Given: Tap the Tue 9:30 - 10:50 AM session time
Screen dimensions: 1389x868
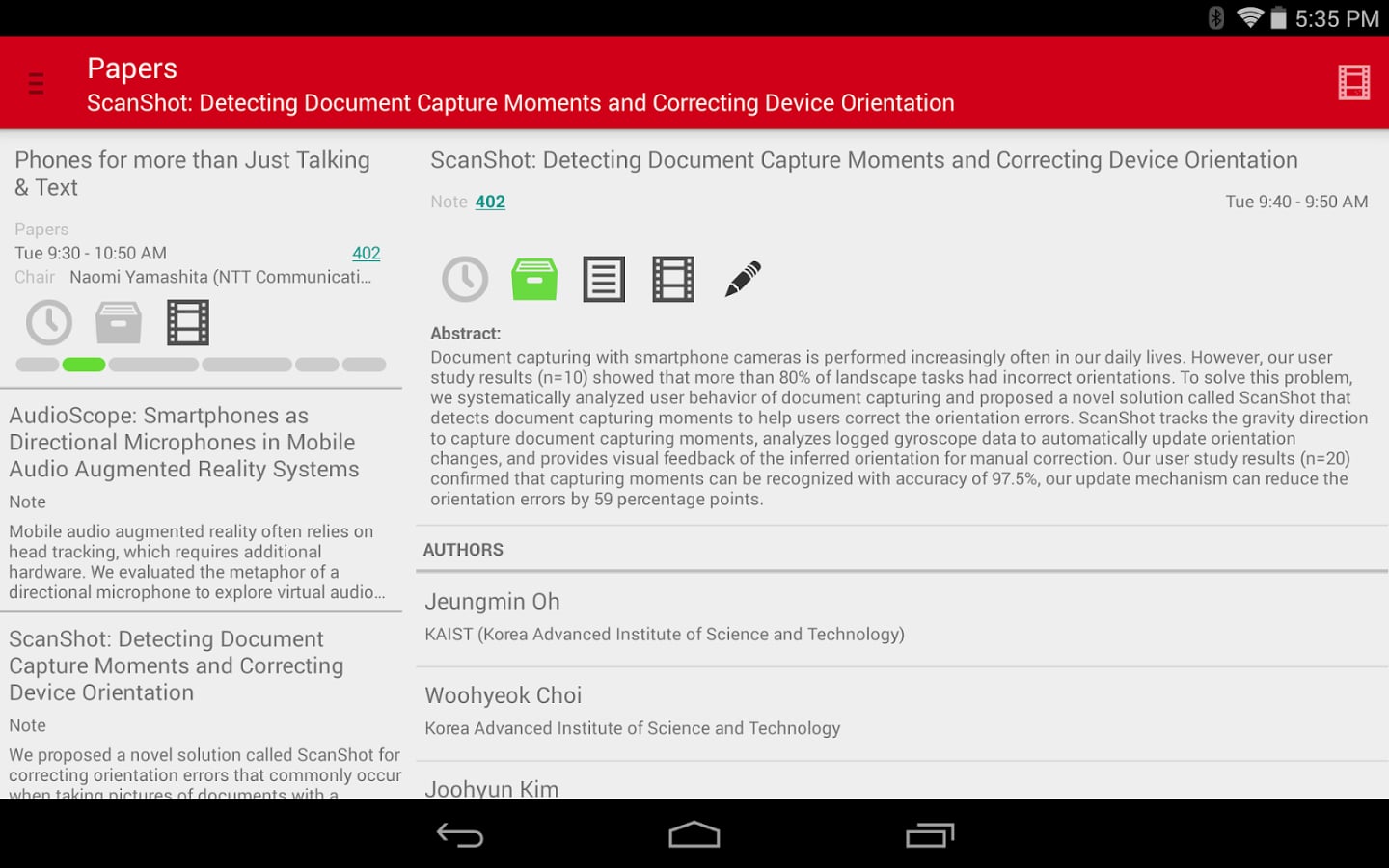Looking at the screenshot, I should pos(91,253).
